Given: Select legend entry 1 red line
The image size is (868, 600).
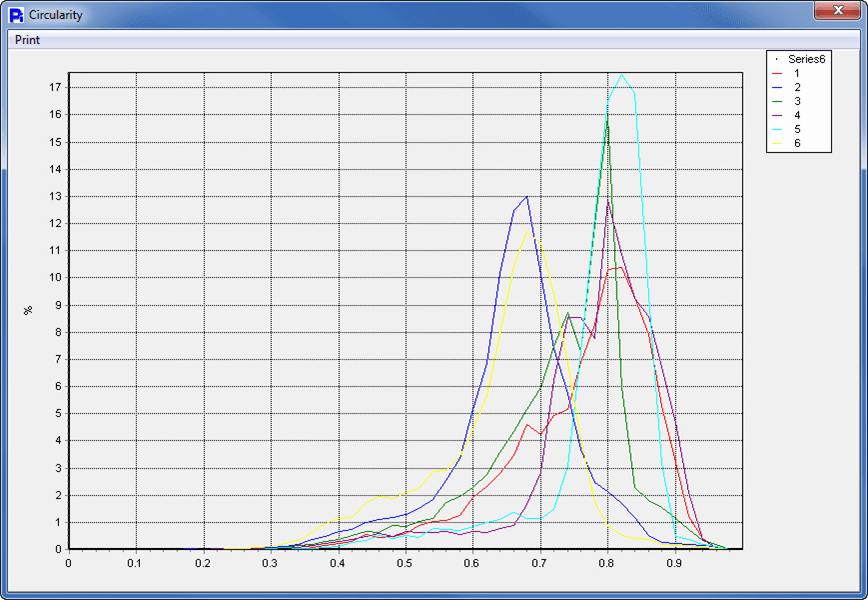Looking at the screenshot, I should (x=787, y=73).
